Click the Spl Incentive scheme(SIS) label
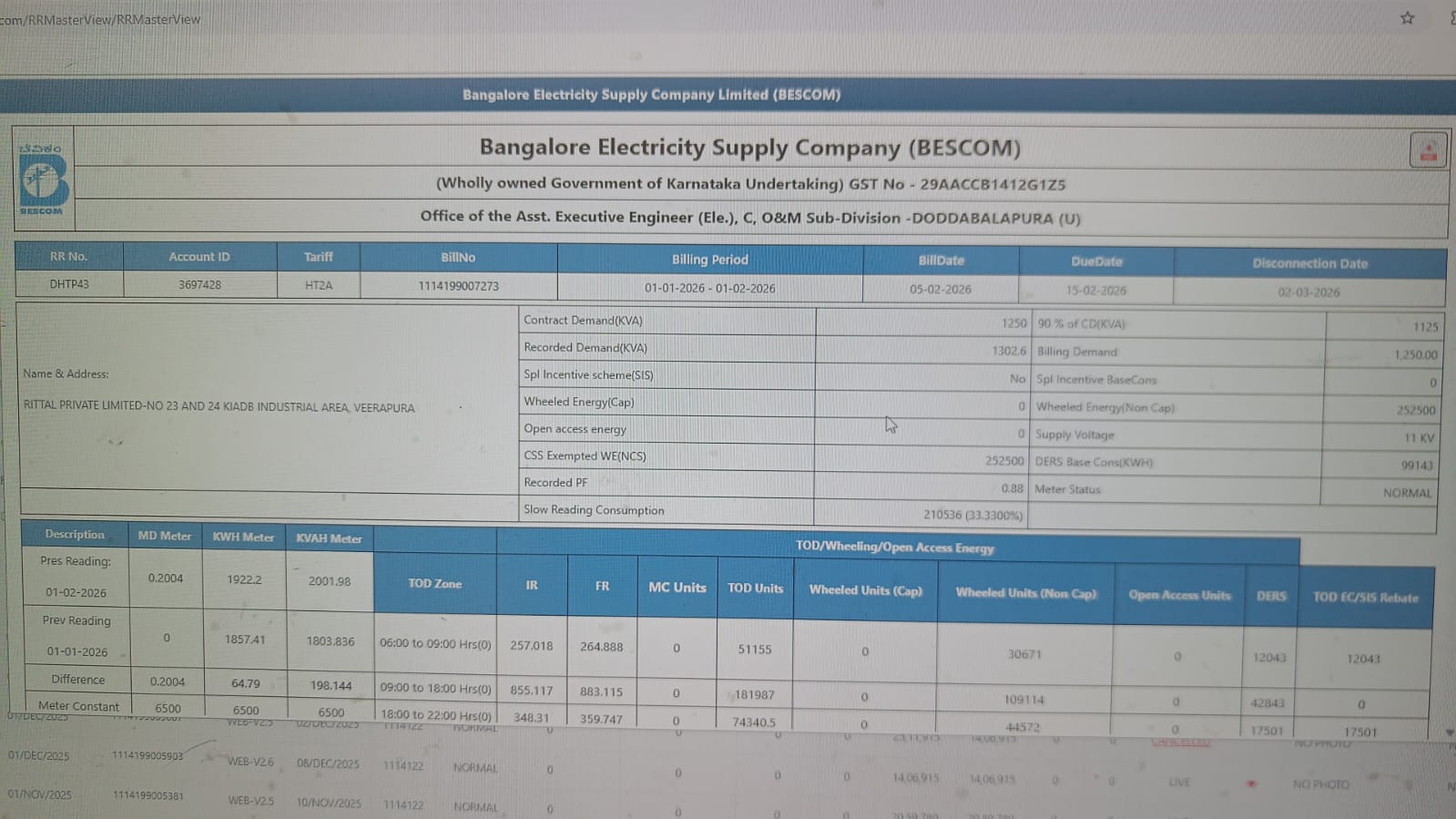Viewport: 1456px width, 819px height. 588,375
